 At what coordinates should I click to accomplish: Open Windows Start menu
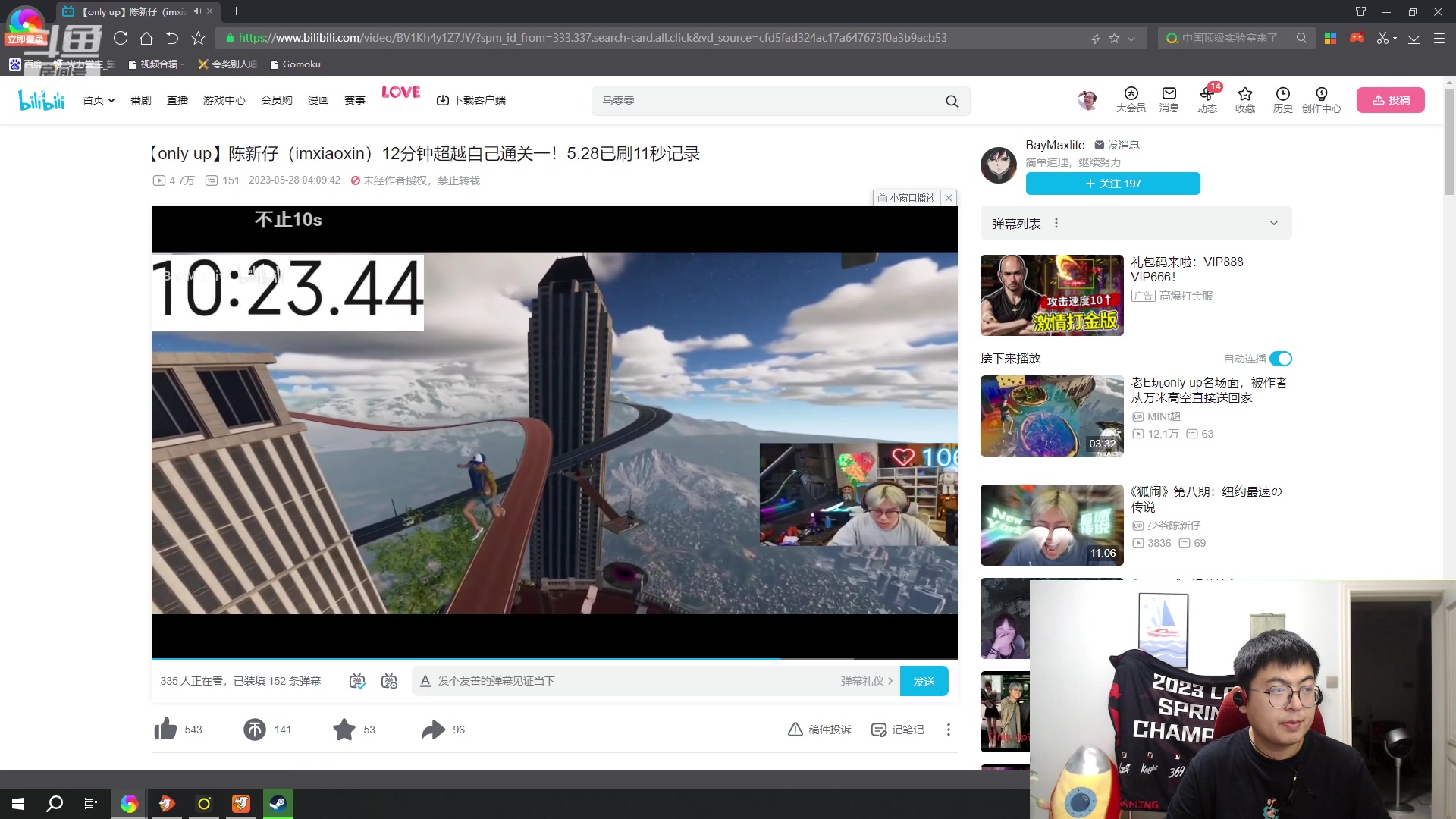(18, 804)
